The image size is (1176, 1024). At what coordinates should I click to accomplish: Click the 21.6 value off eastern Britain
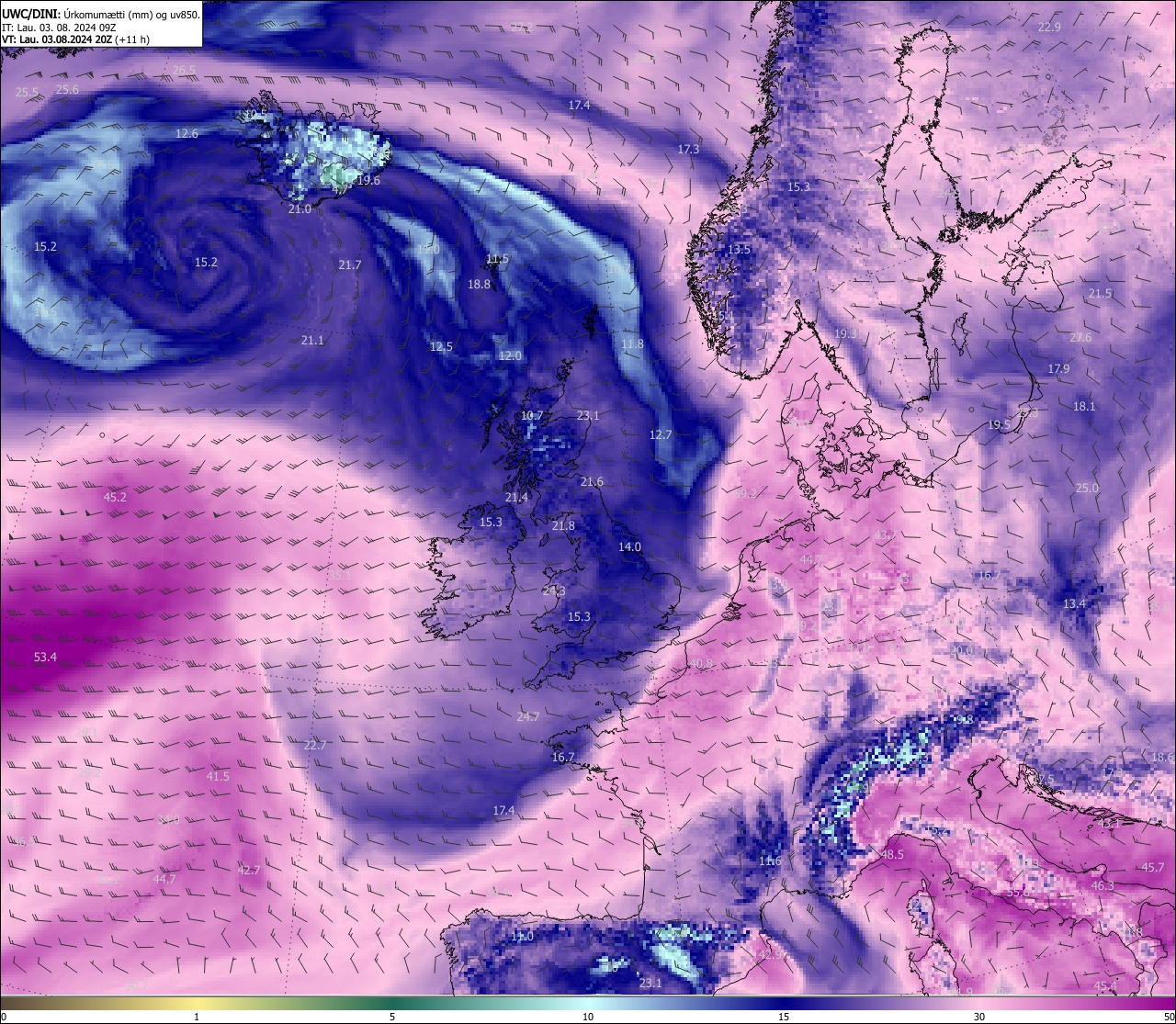[x=592, y=481]
